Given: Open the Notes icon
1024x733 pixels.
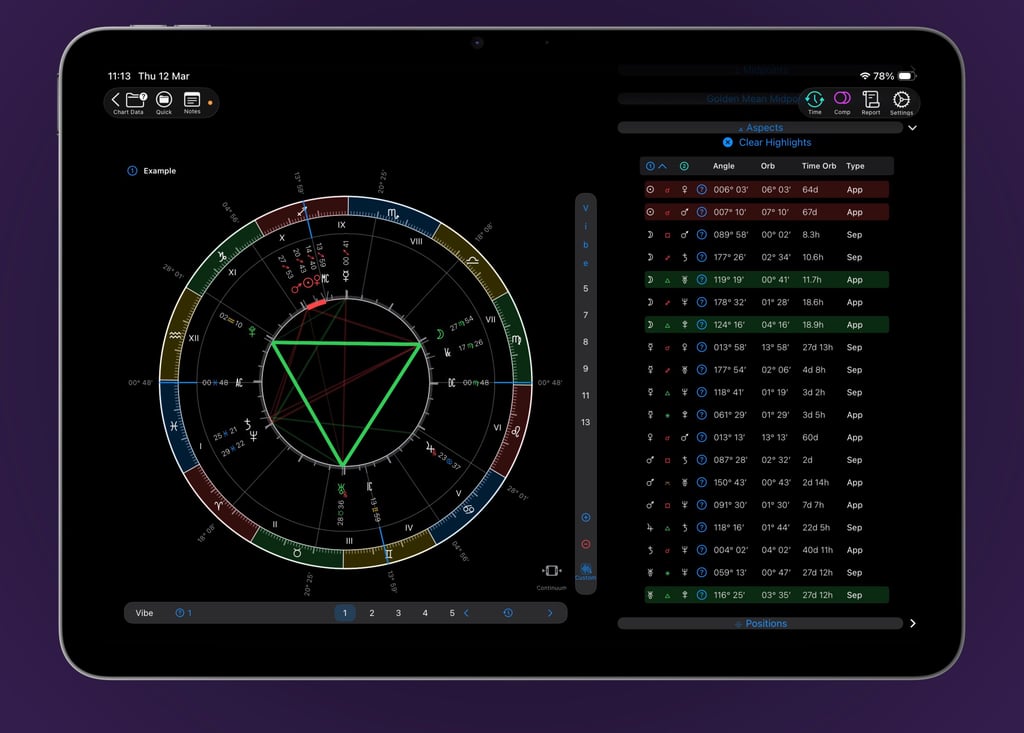Looking at the screenshot, I should pyautogui.click(x=192, y=99).
